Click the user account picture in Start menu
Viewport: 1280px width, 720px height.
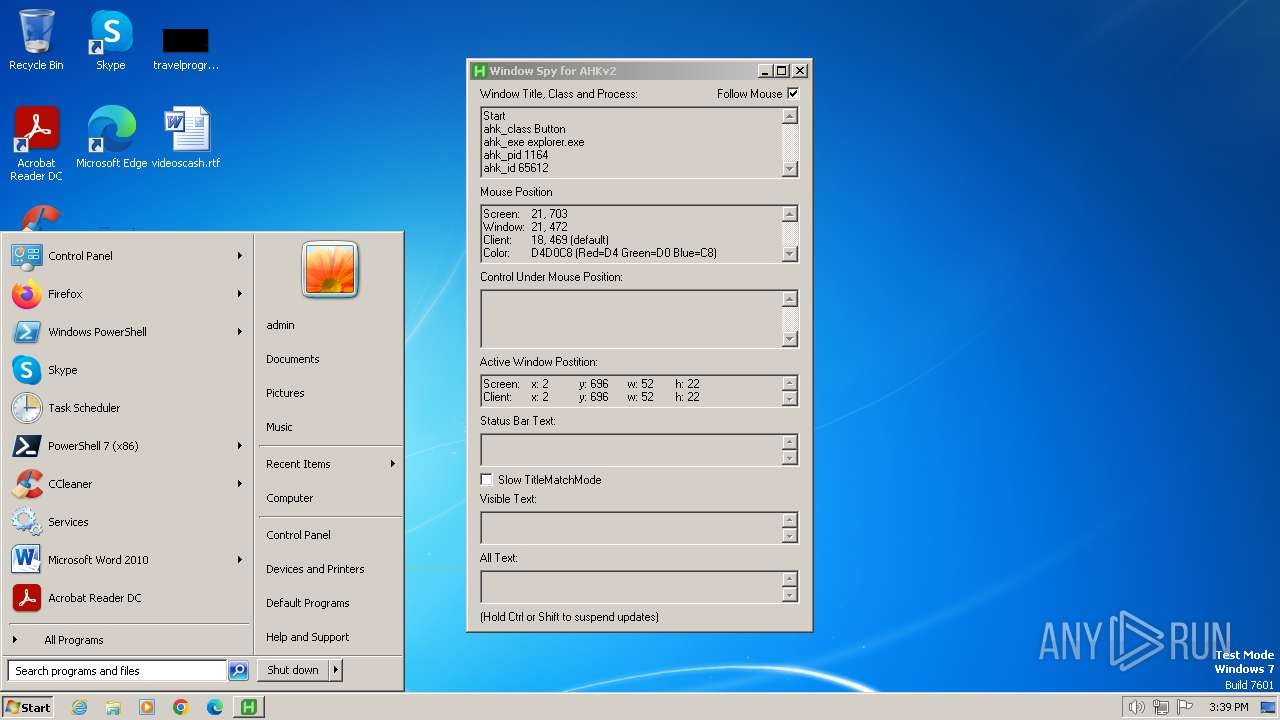pyautogui.click(x=330, y=270)
